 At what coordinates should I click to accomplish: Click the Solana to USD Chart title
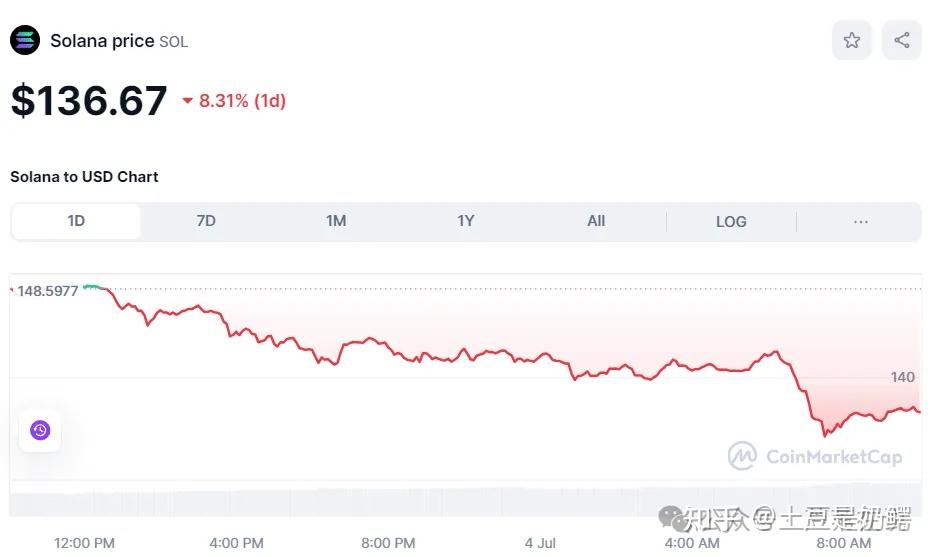pyautogui.click(x=84, y=177)
